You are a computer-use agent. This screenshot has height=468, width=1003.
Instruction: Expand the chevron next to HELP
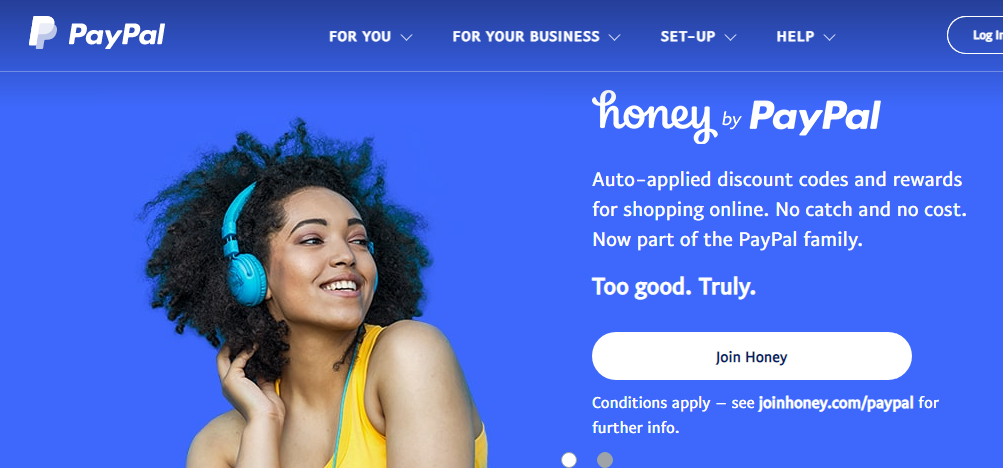[829, 38]
